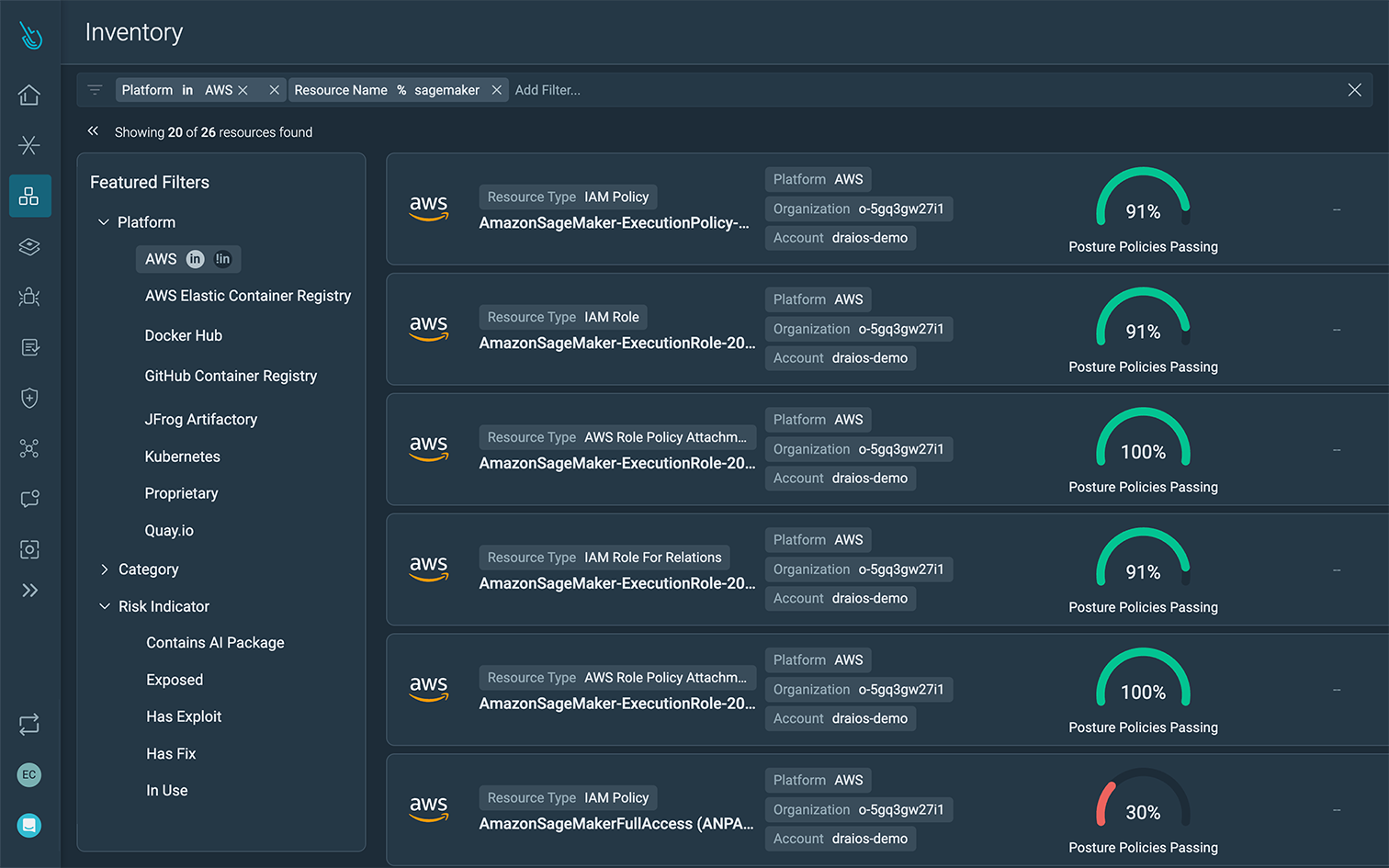Collapse filters panel with double chevron left
The height and width of the screenshot is (868, 1389).
(x=93, y=131)
